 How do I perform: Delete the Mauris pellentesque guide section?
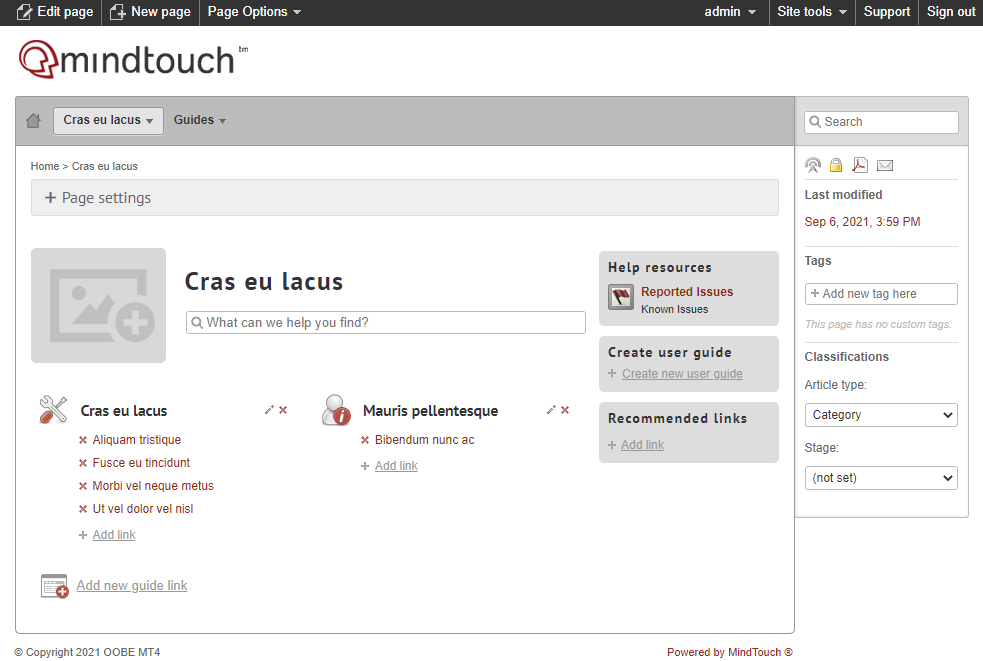click(565, 410)
